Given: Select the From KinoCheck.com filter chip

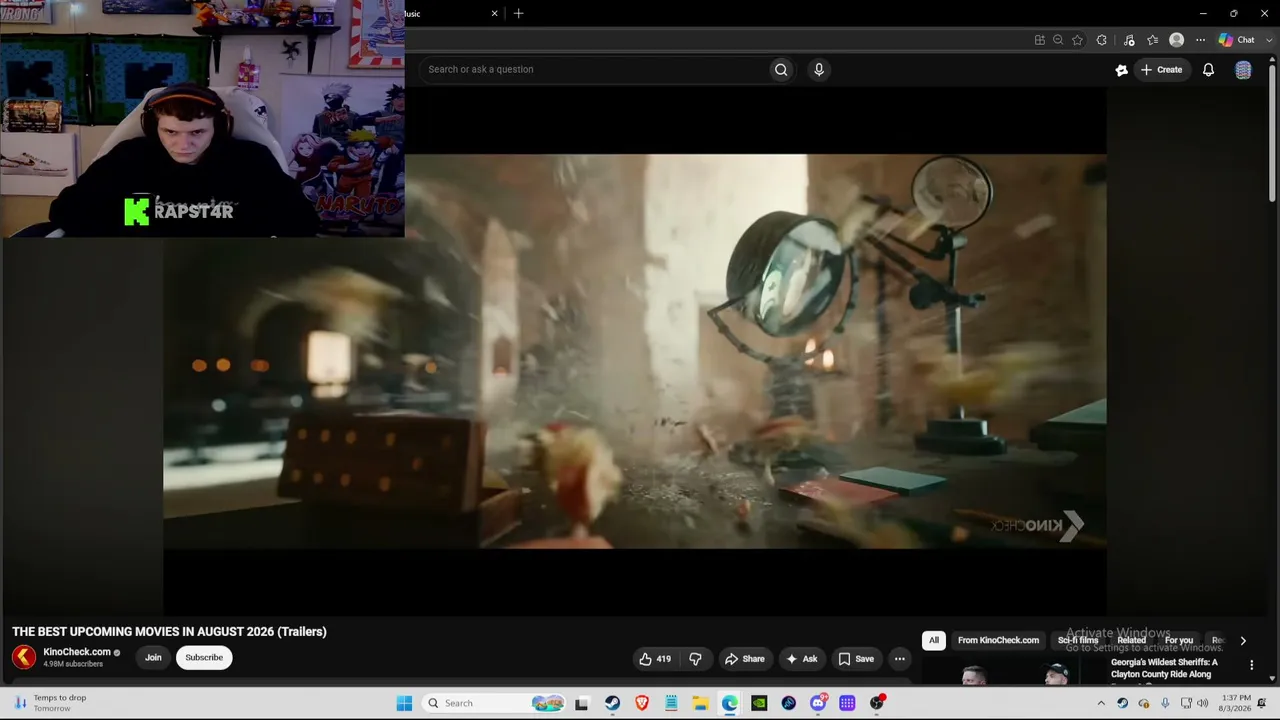Looking at the screenshot, I should [x=998, y=641].
